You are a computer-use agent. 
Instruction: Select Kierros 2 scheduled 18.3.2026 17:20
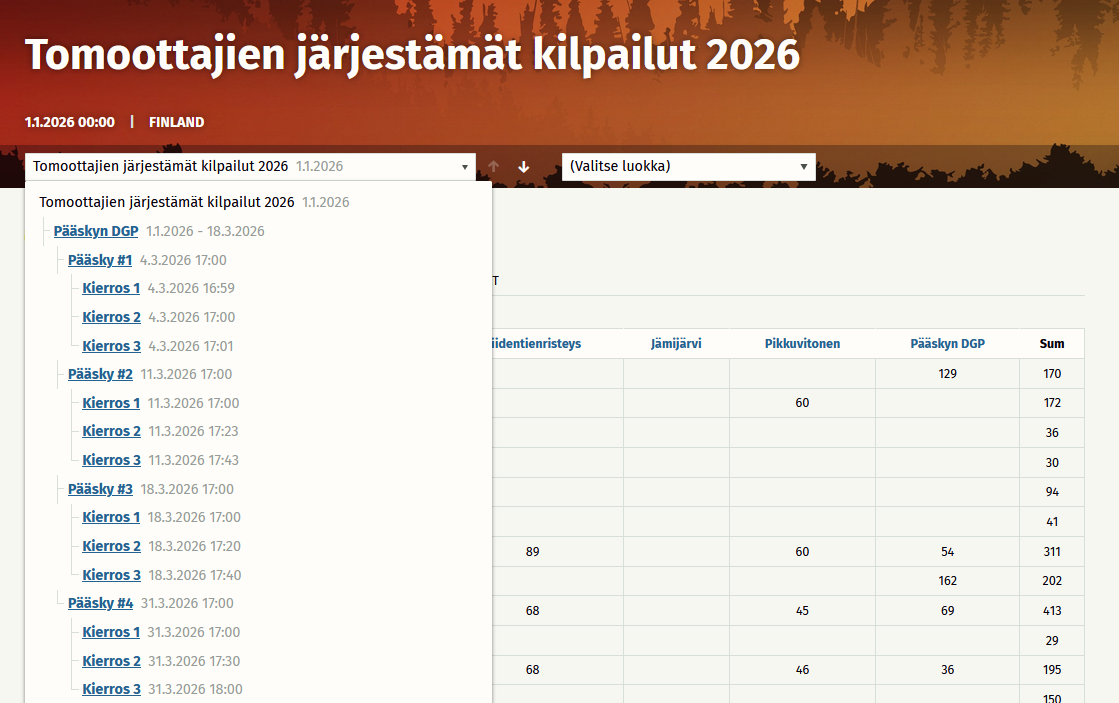click(x=111, y=546)
